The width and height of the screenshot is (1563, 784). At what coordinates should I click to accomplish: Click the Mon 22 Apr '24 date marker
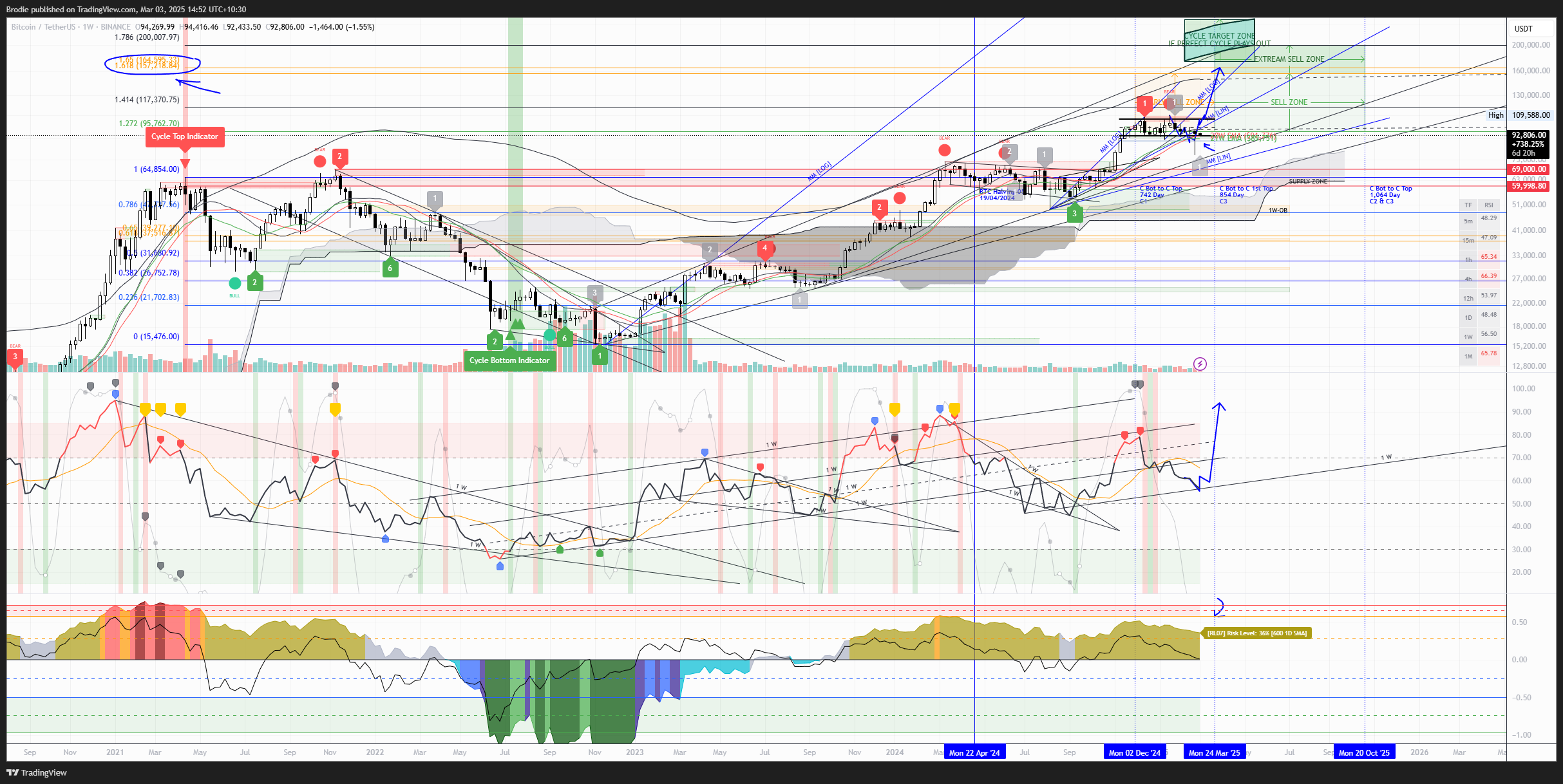974,752
